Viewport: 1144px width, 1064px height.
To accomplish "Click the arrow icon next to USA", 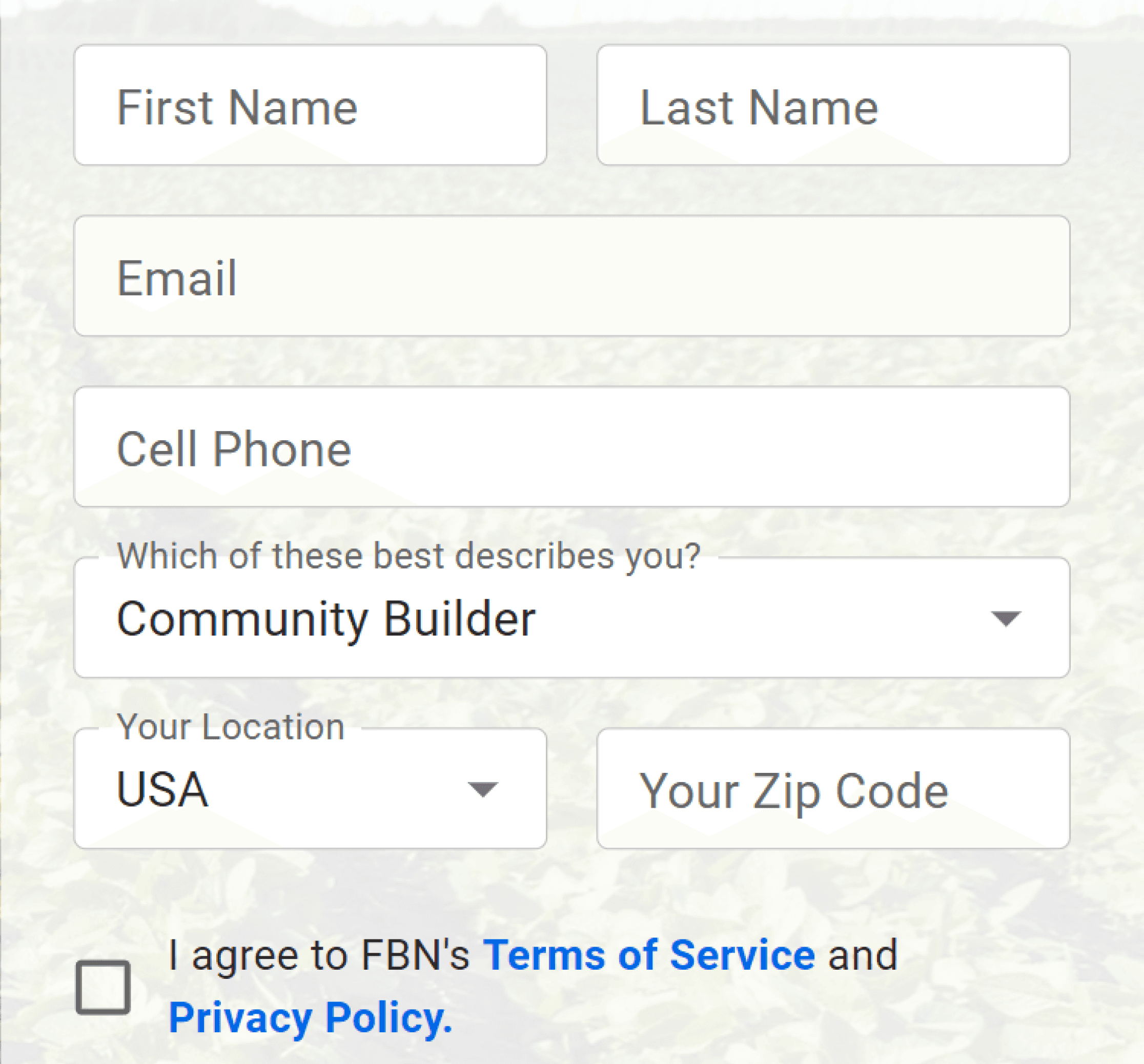I will coord(482,789).
